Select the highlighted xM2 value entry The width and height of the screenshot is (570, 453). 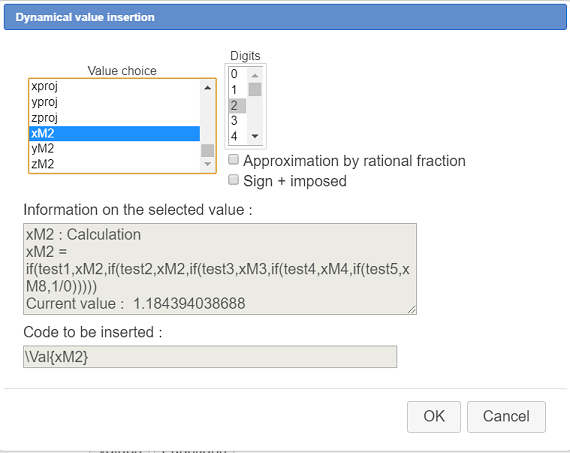click(115, 133)
